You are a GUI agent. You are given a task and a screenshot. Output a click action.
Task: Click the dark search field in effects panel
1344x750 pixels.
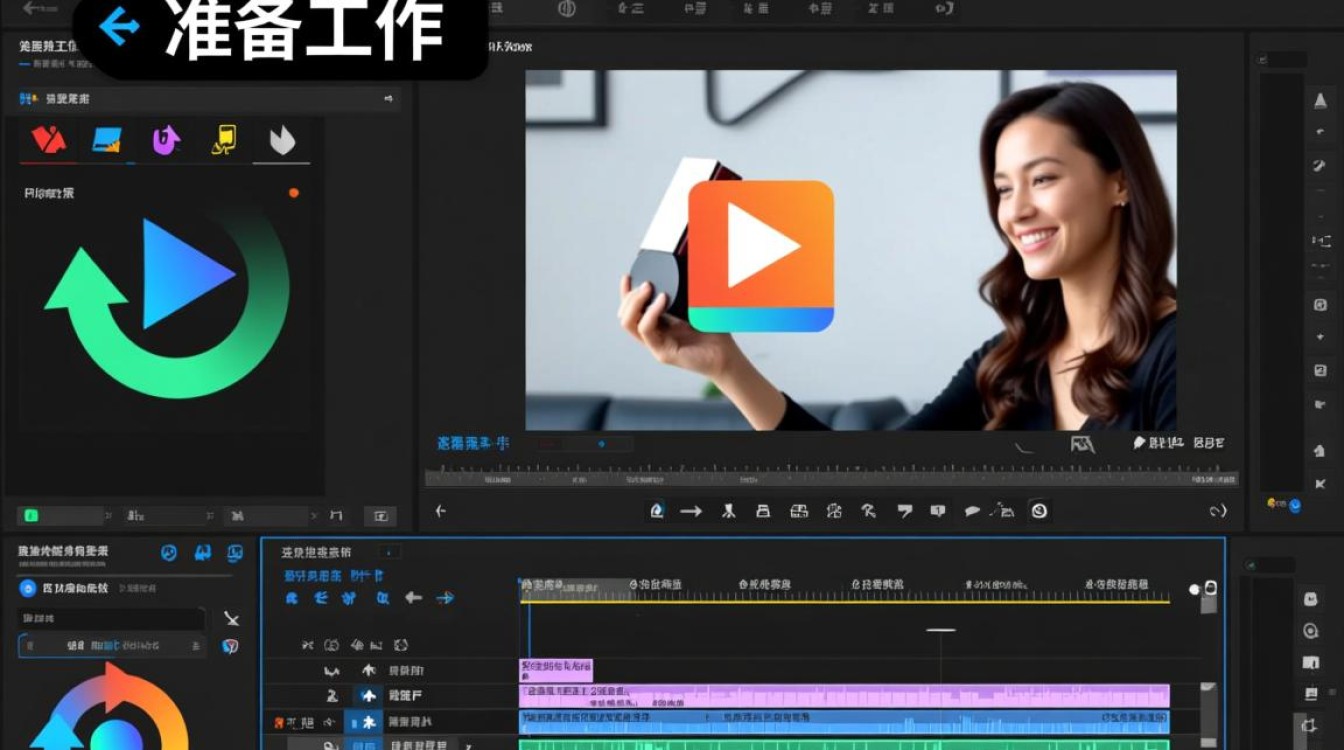111,619
